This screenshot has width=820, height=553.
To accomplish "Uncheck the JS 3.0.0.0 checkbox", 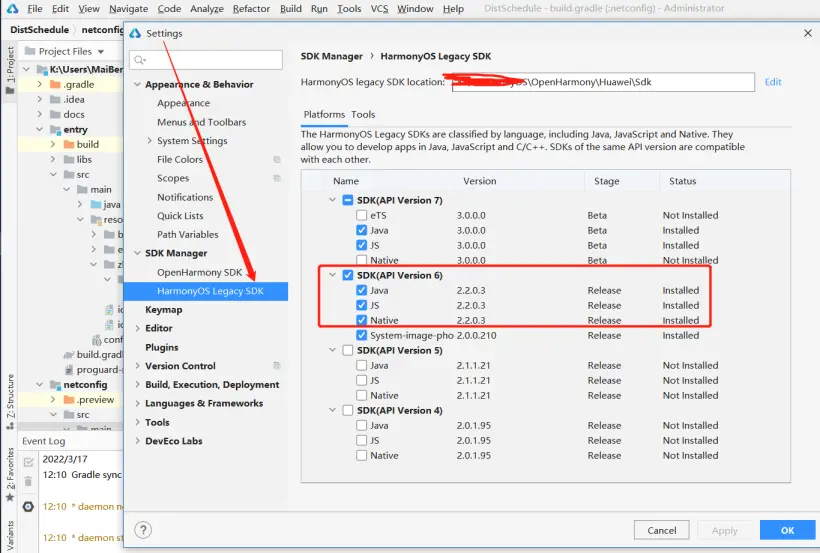I will [x=361, y=245].
